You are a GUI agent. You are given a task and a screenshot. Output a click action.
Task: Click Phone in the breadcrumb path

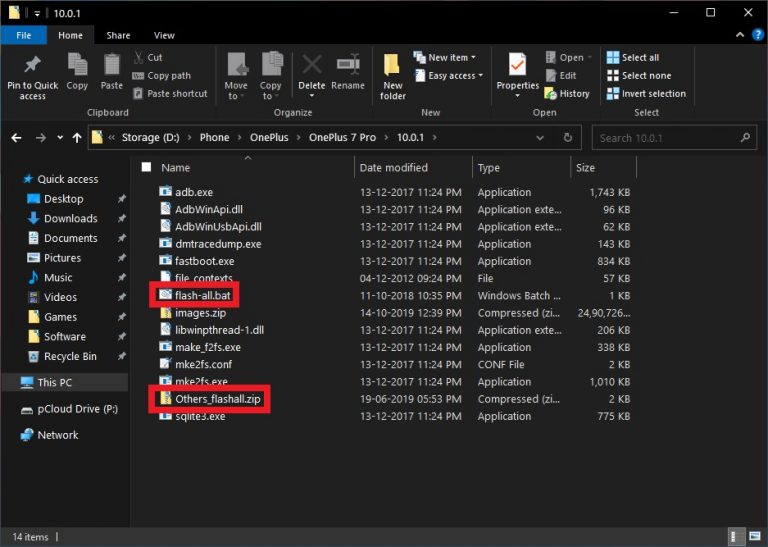[214, 138]
